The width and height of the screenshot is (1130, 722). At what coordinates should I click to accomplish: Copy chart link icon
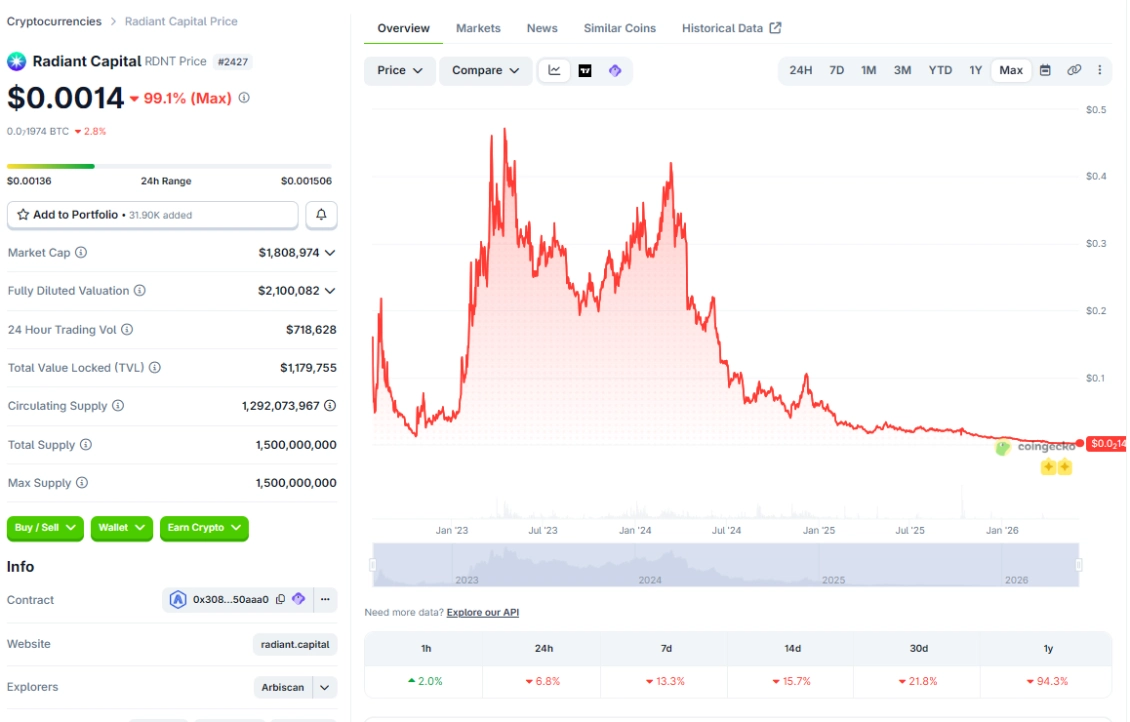pos(1074,70)
